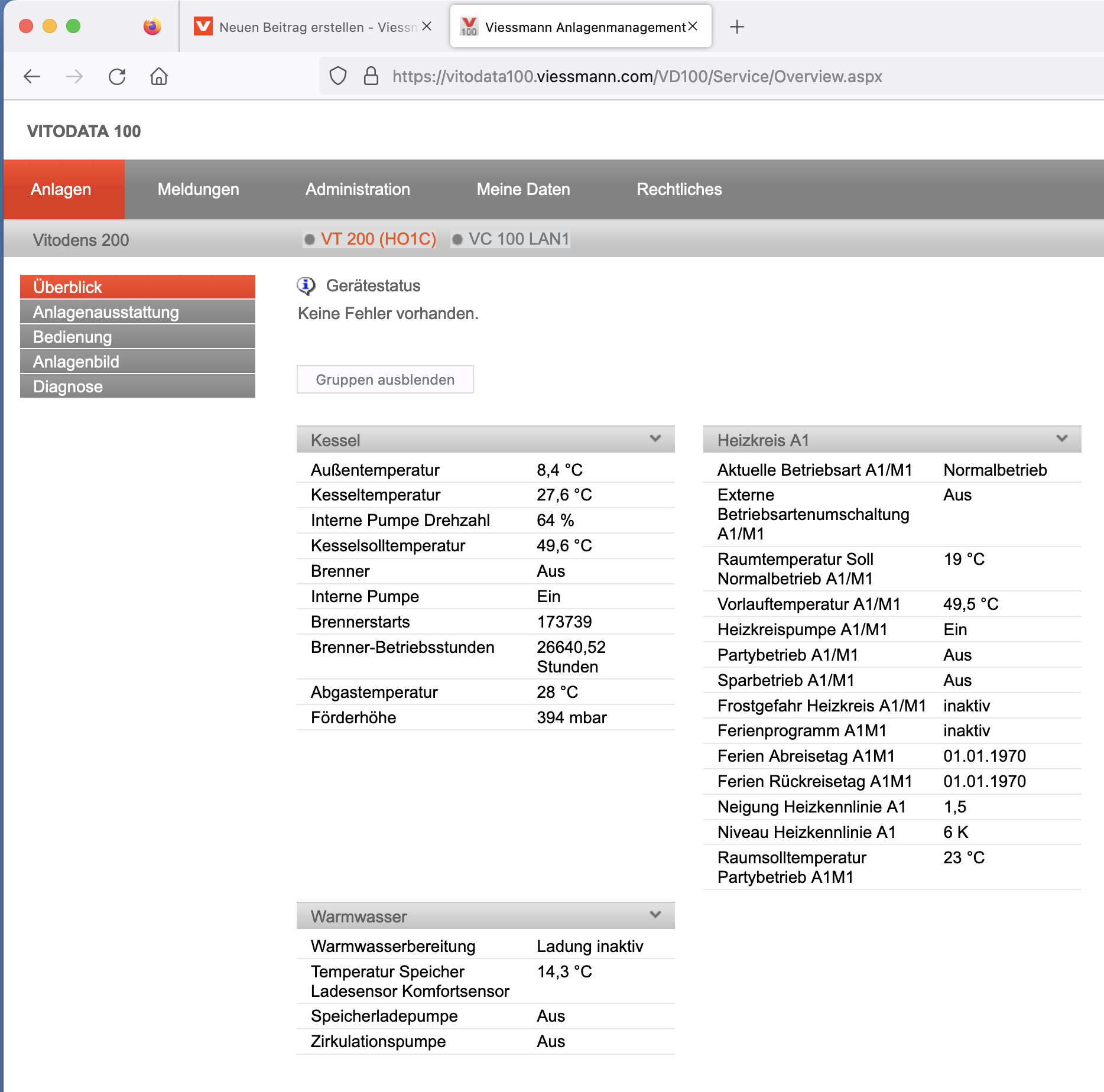Click the Partybetrieb A1/M1 row label
The height and width of the screenshot is (1092, 1104).
coord(787,655)
